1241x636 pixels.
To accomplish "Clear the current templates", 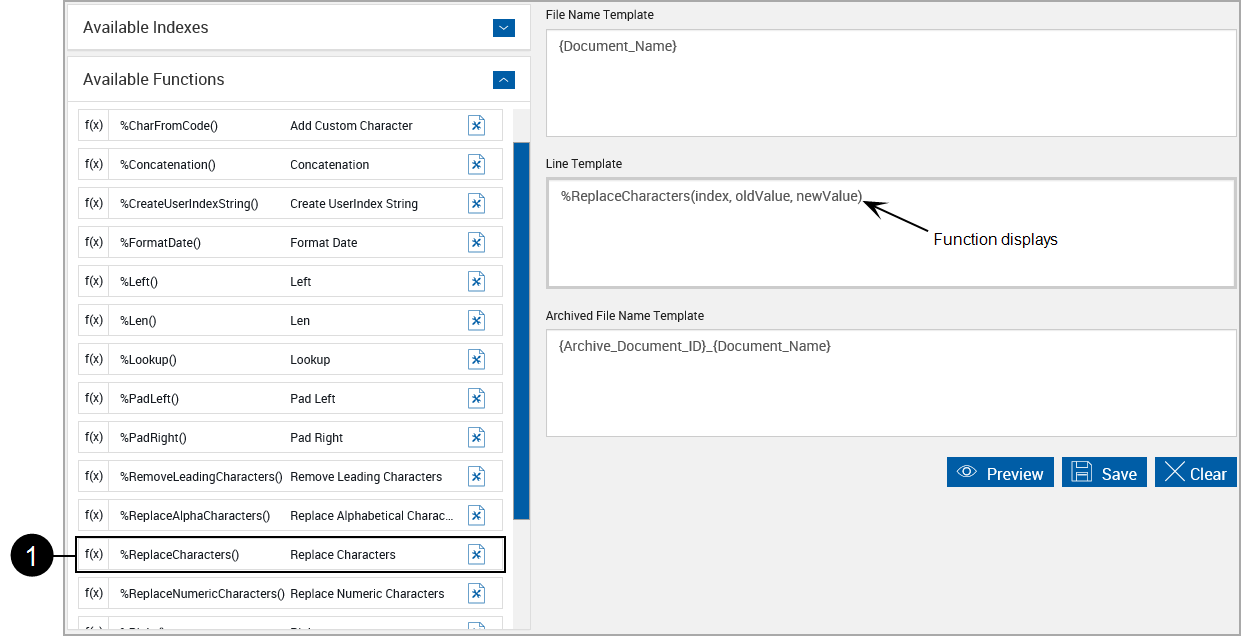I will pos(1195,473).
